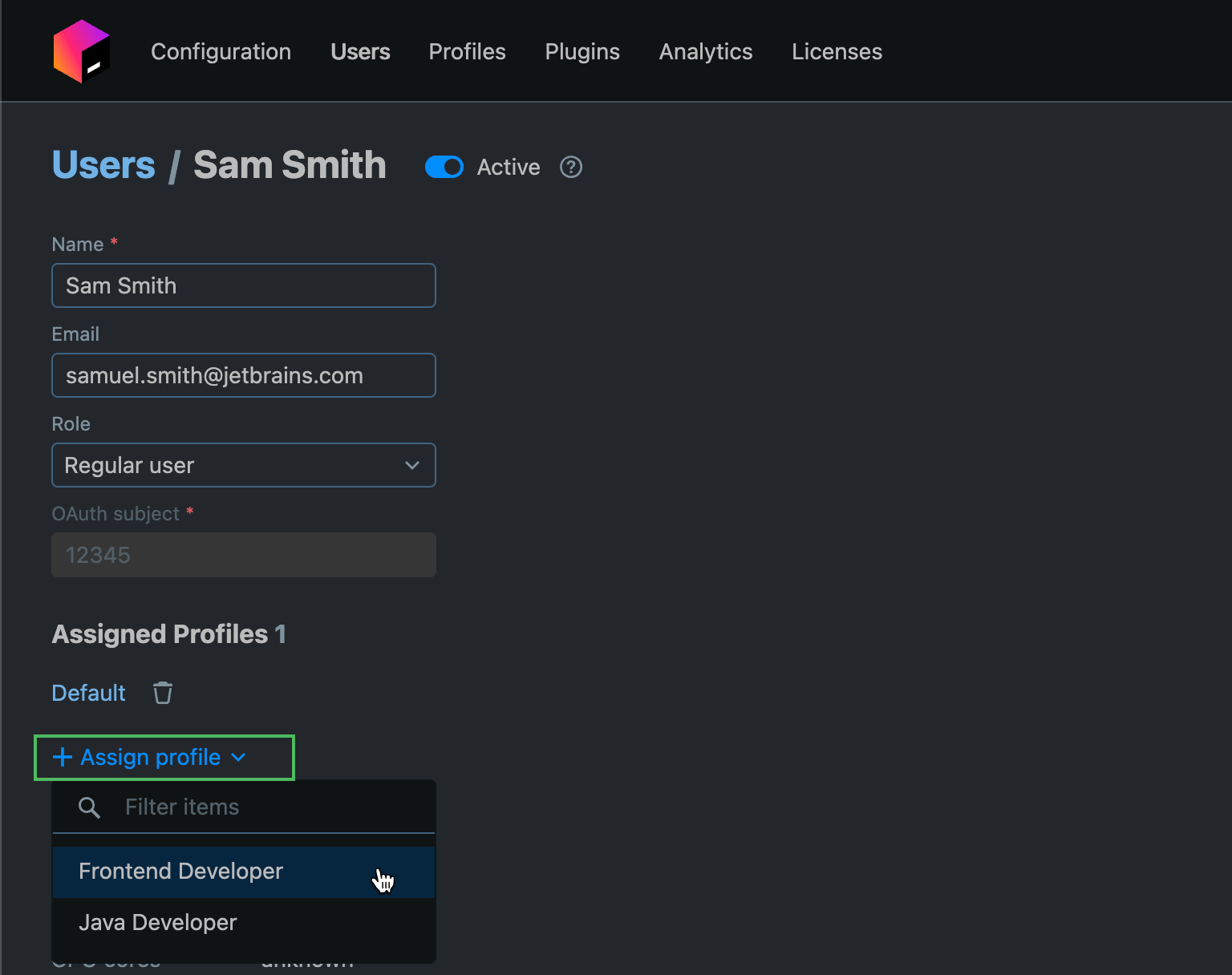
Task: Click the help question mark icon
Action: tap(571, 167)
